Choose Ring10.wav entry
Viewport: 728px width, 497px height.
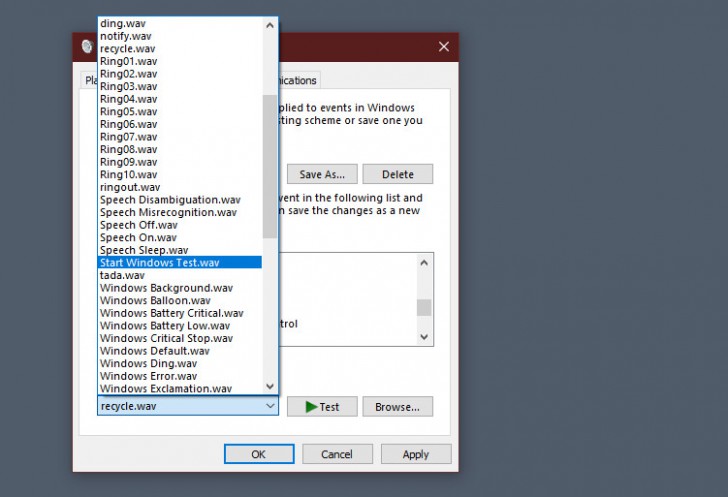pyautogui.click(x=180, y=174)
